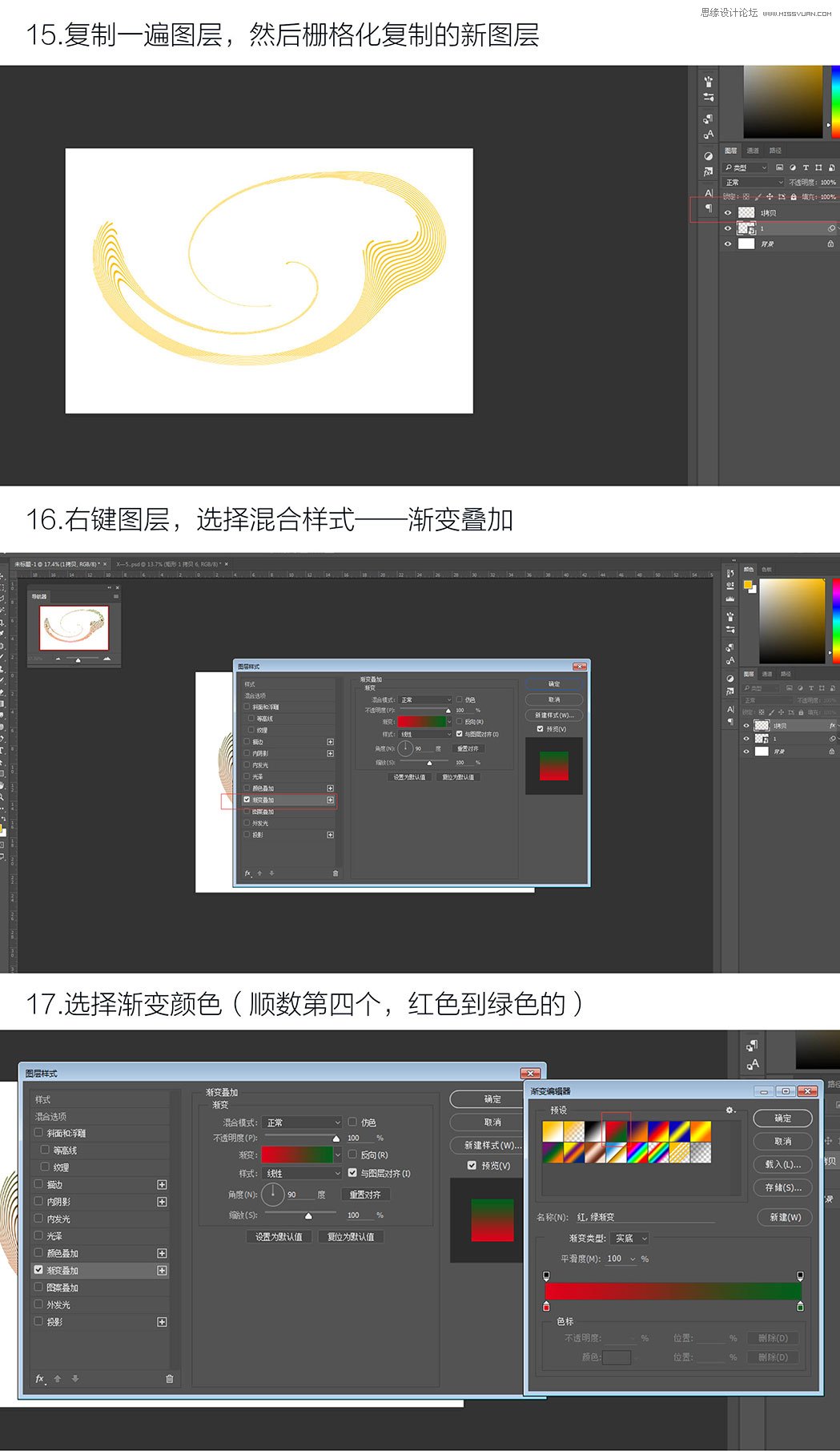Enable 内发光 checkbox in step 17 dialog
Image resolution: width=840 pixels, height=1451 pixels.
(x=38, y=1218)
